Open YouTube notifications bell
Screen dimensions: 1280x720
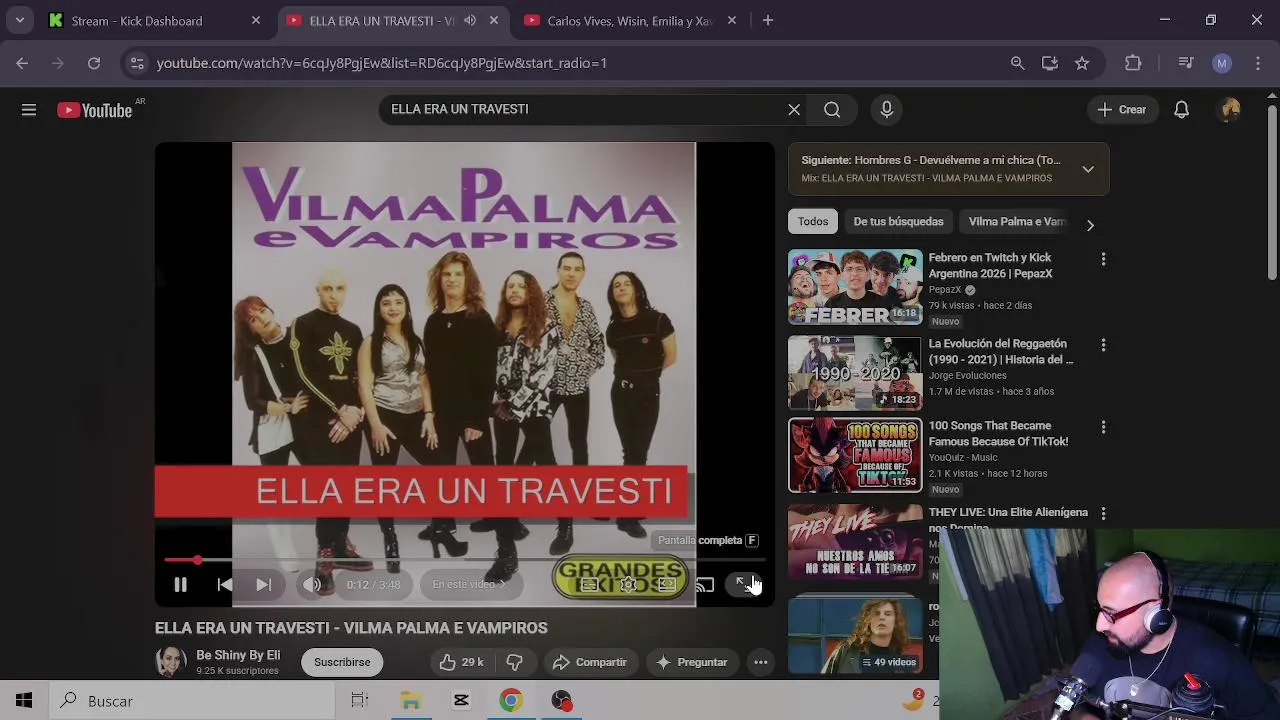coord(1181,110)
